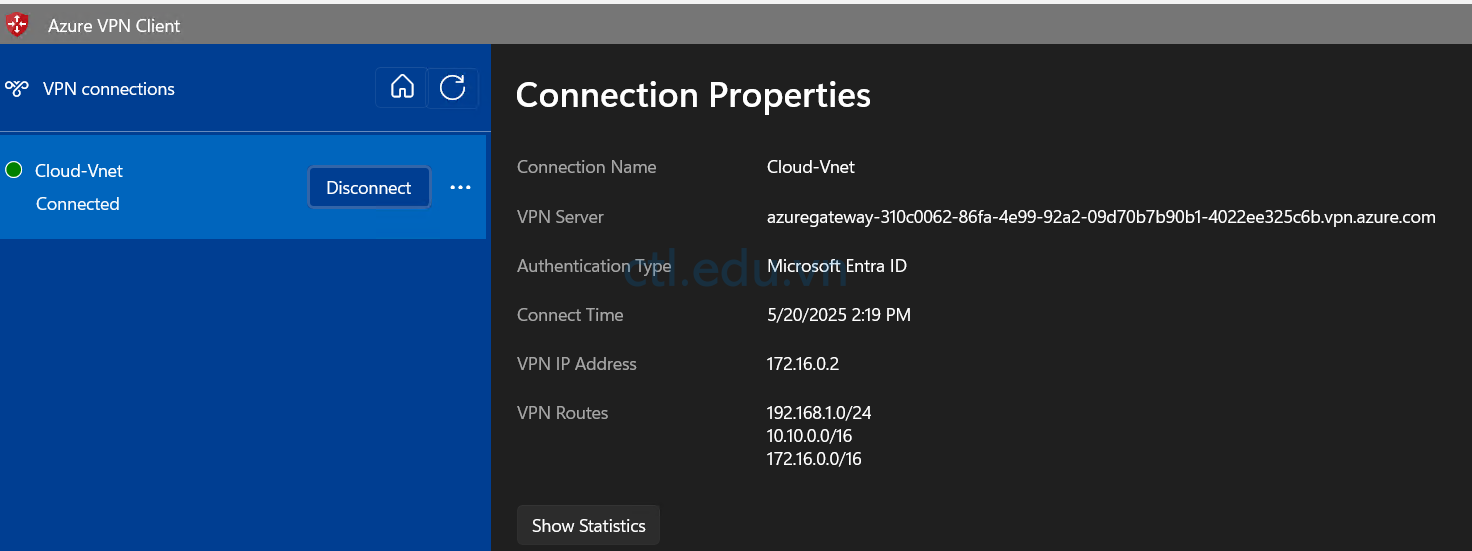Click the Azure VPN Client shield icon

[x=17, y=25]
